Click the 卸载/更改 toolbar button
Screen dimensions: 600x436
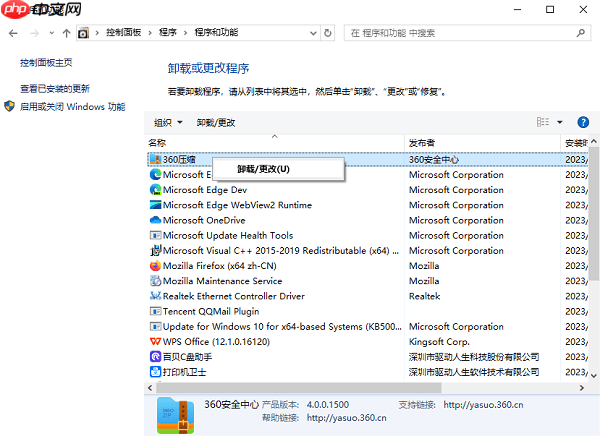click(216, 122)
